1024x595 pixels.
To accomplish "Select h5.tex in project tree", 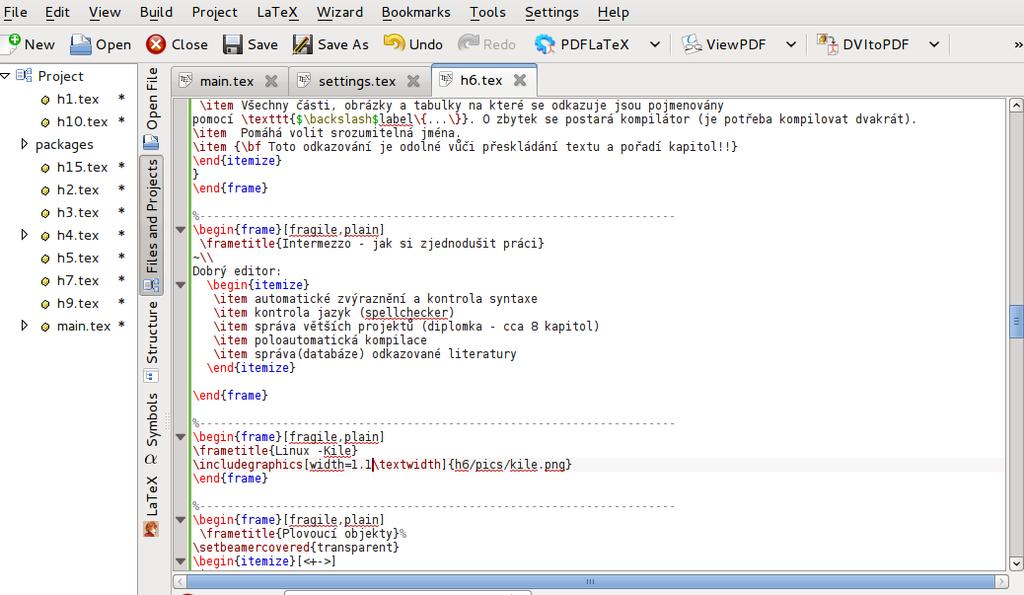I will pyautogui.click(x=78, y=258).
